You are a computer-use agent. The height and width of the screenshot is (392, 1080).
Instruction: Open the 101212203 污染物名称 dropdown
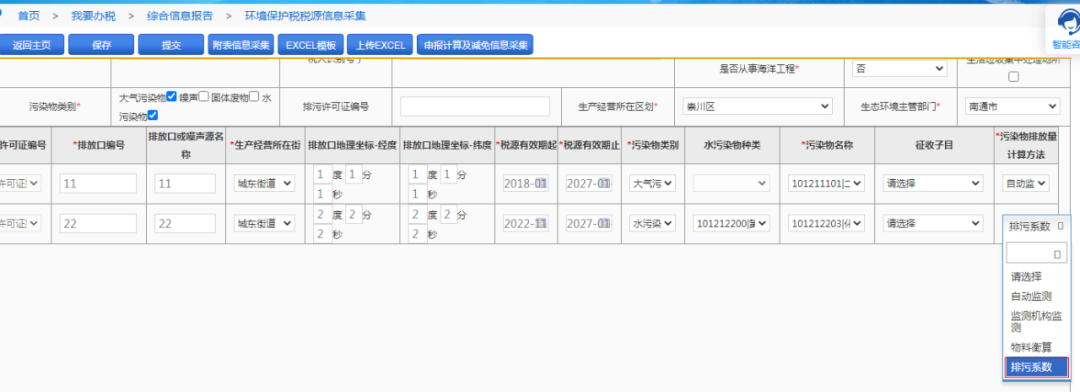pos(827,223)
